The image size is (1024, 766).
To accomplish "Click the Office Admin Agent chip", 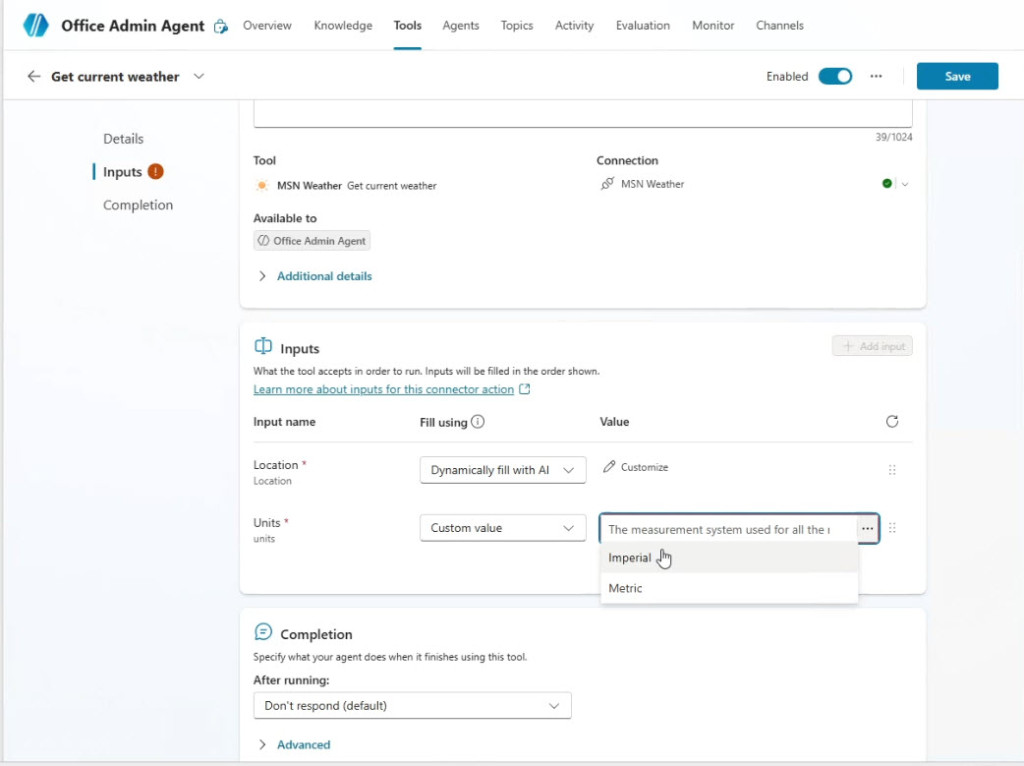I will tap(312, 241).
